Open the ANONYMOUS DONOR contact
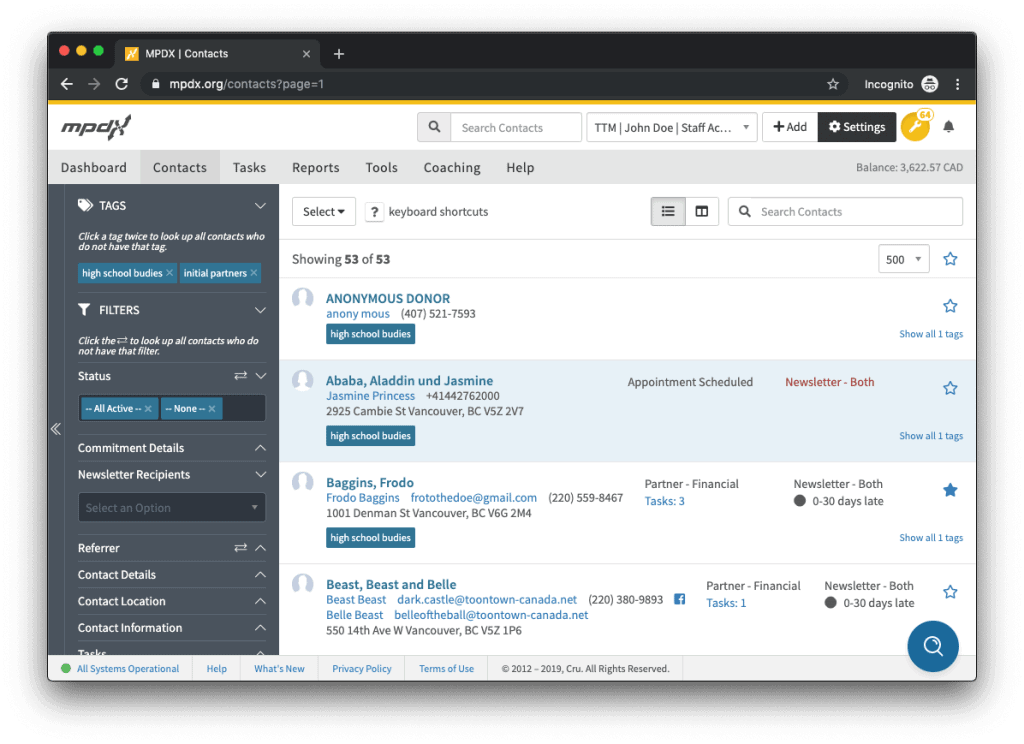Screen dimensions: 1024x744 pos(388,299)
